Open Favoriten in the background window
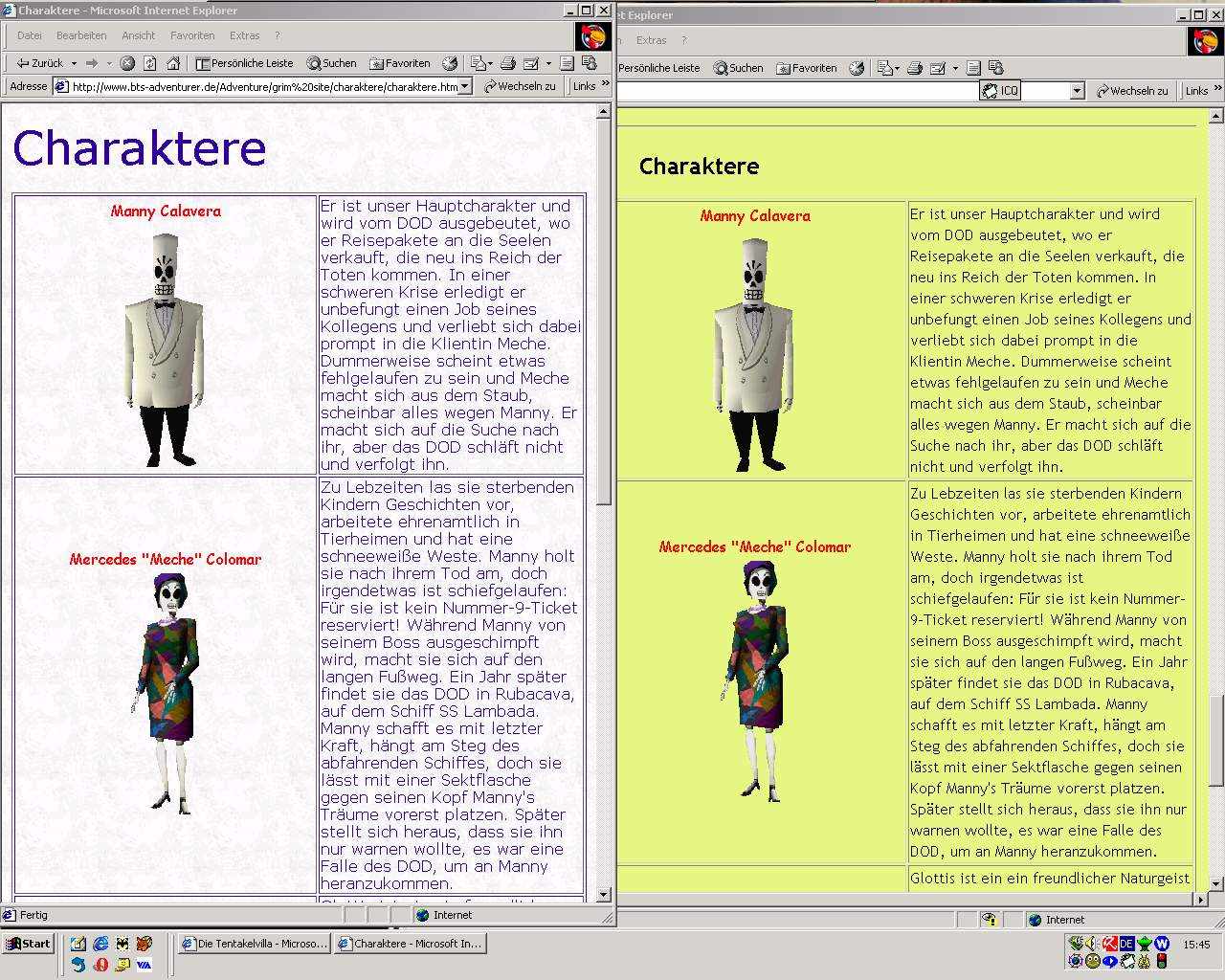The width and height of the screenshot is (1225, 980). [807, 68]
